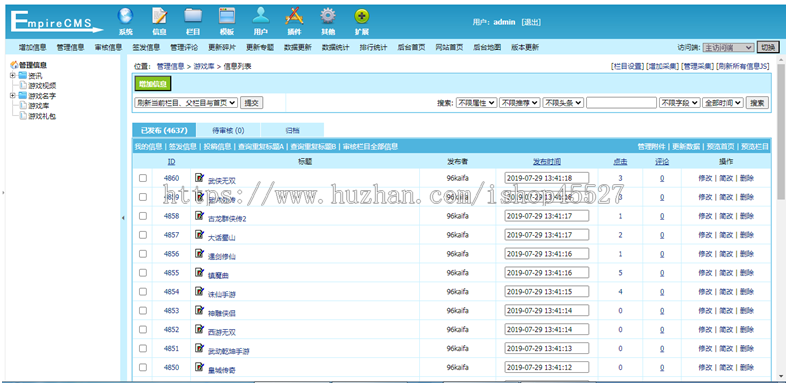Tick the checkbox for ID 4860

pyautogui.click(x=143, y=178)
